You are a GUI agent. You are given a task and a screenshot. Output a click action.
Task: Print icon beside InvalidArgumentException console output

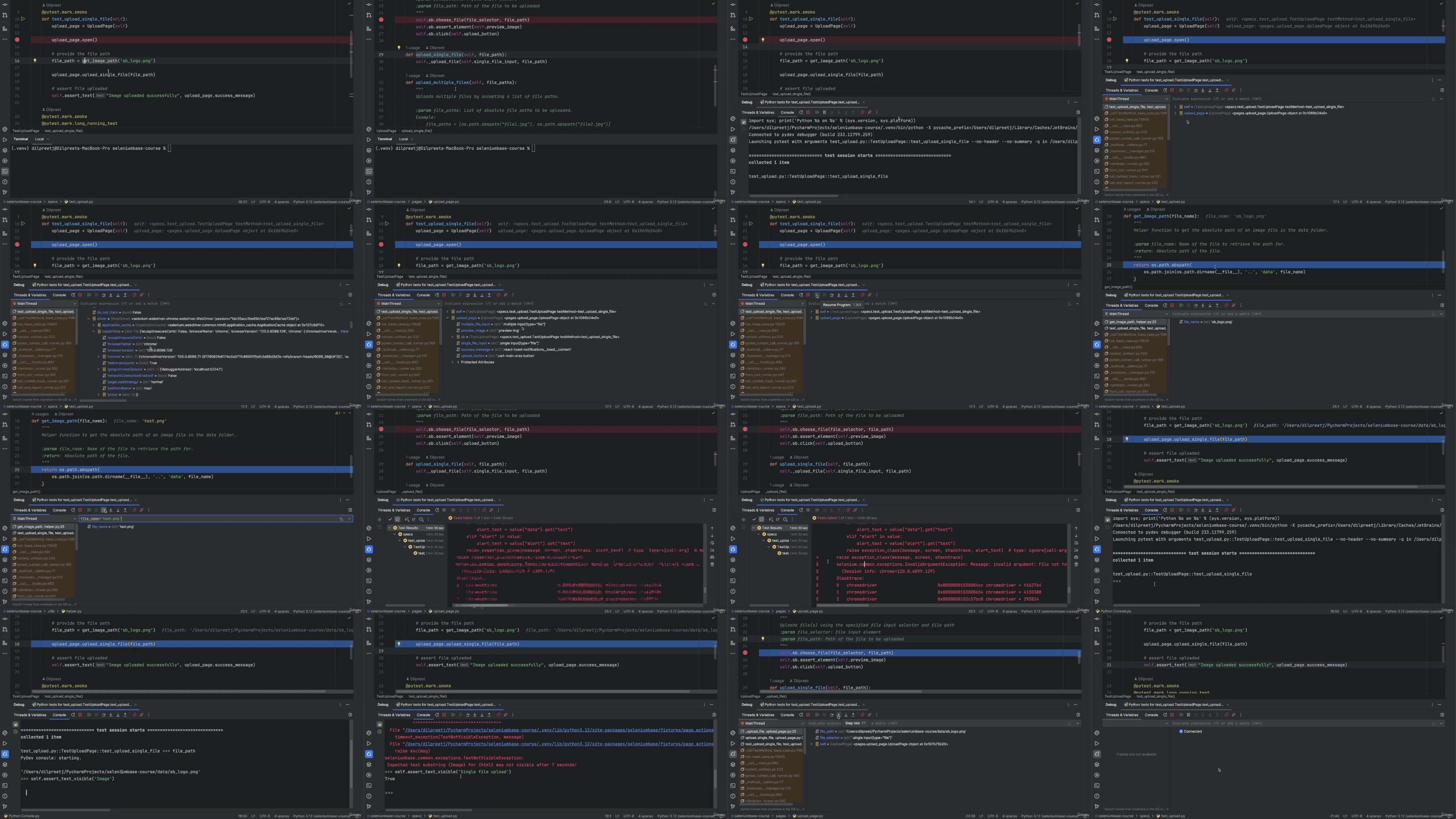coord(1076,557)
